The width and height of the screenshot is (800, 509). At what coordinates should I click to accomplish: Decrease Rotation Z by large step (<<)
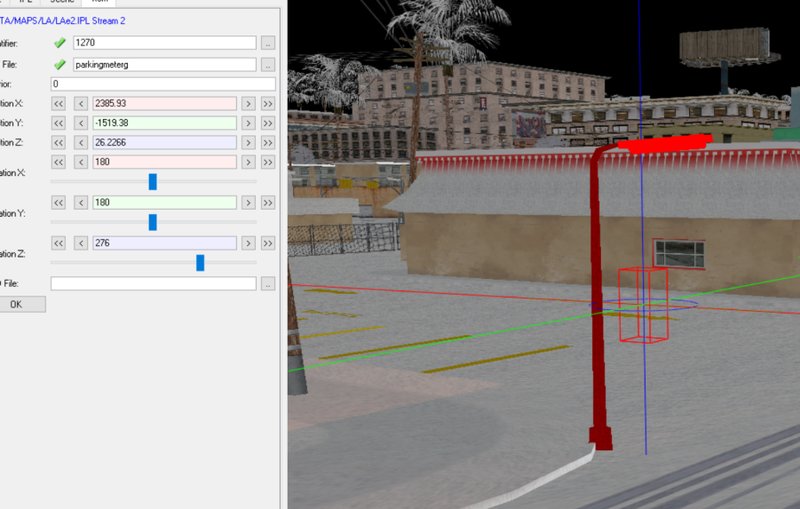[59, 243]
